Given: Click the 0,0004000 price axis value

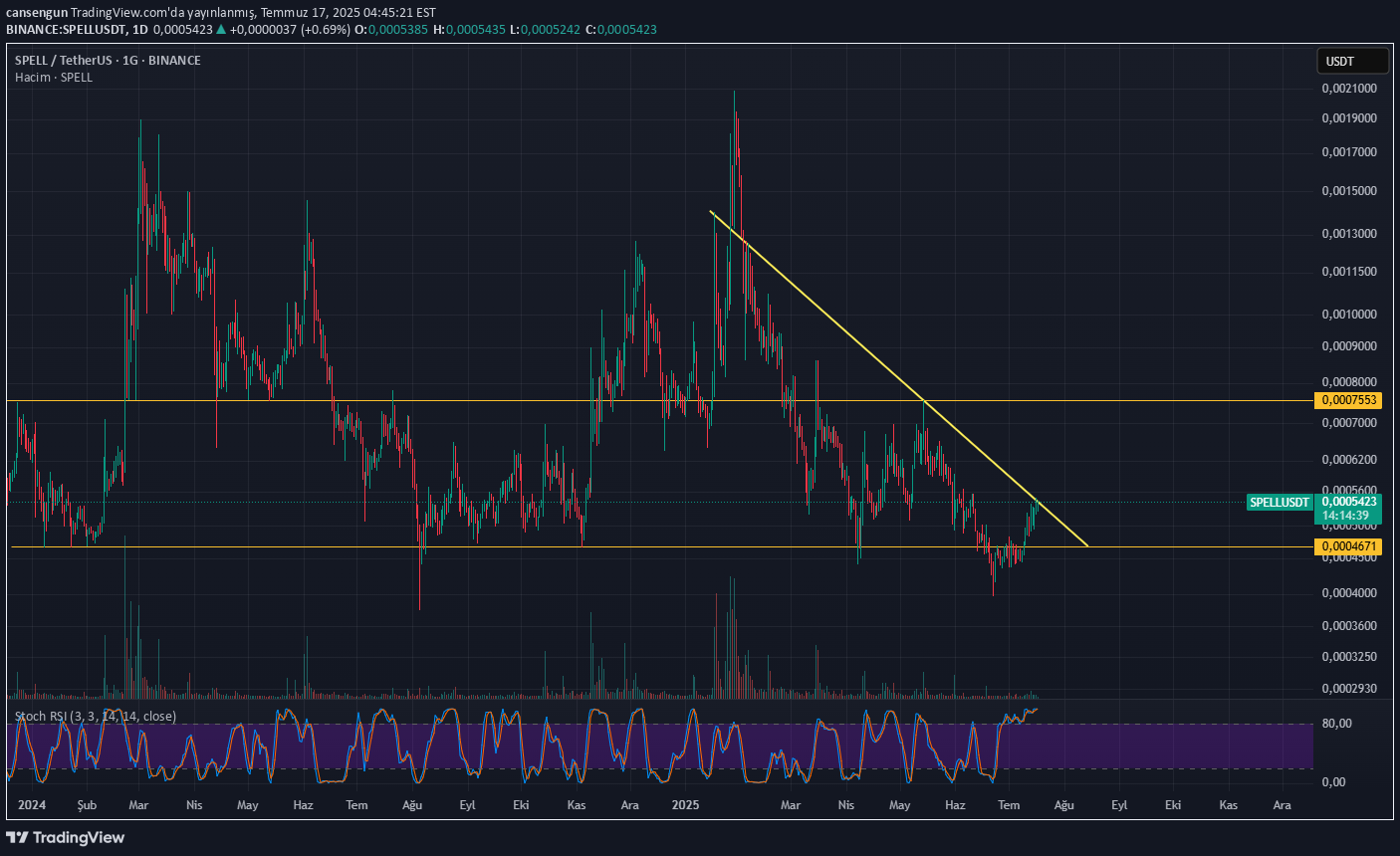Looking at the screenshot, I should 1349,593.
